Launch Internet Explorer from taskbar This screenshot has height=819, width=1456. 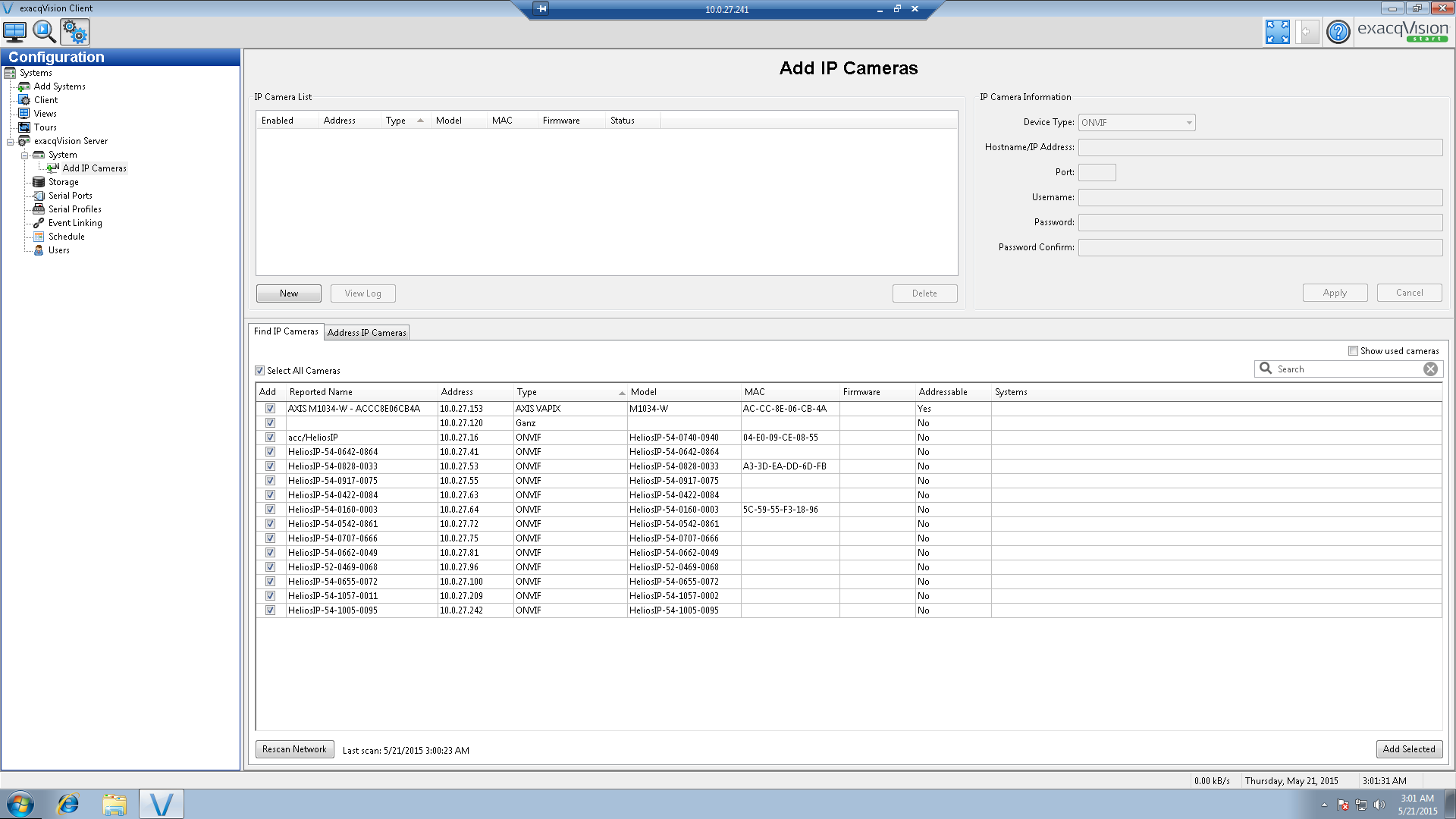(68, 804)
